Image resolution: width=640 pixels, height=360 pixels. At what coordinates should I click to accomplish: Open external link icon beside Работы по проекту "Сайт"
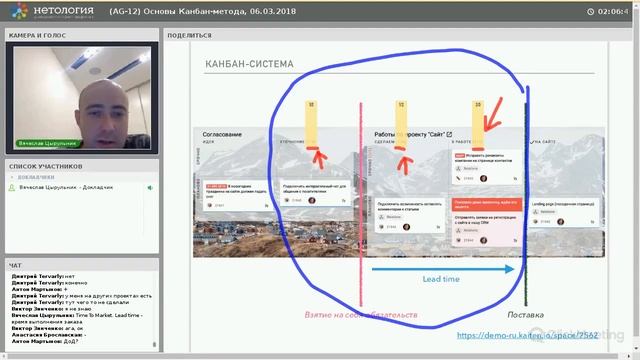pos(449,134)
